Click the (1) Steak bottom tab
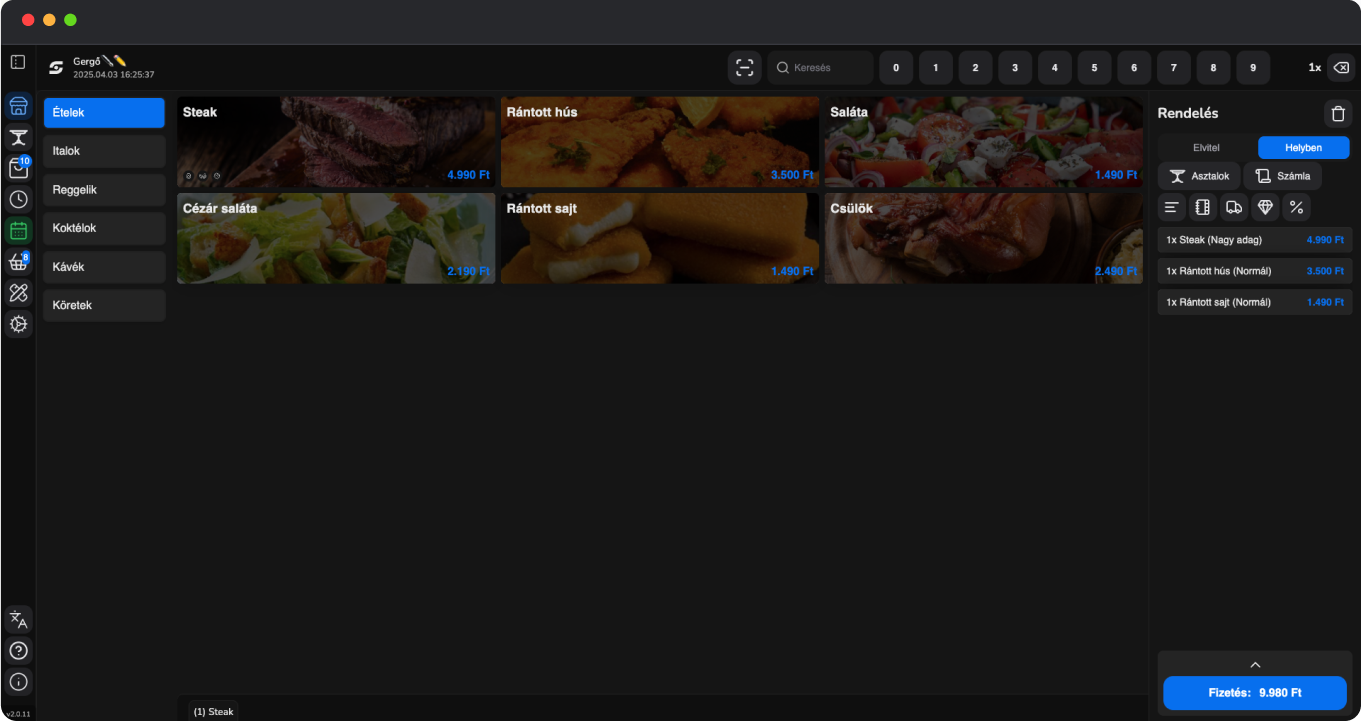Image resolution: width=1361 pixels, height=721 pixels. (x=213, y=712)
